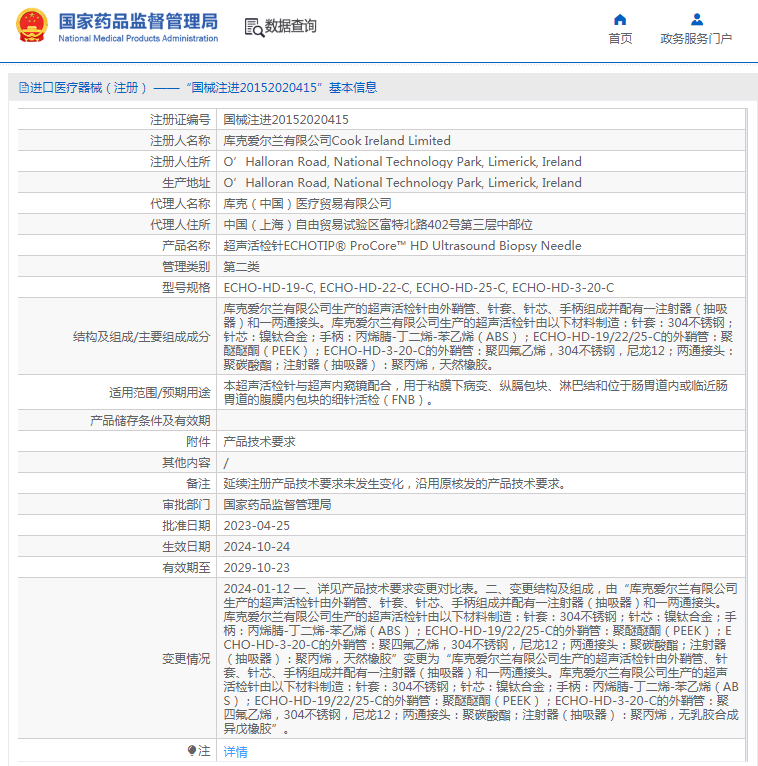Click expiry date 2029-10-23
Screen dimensions: 758x766
[257, 568]
